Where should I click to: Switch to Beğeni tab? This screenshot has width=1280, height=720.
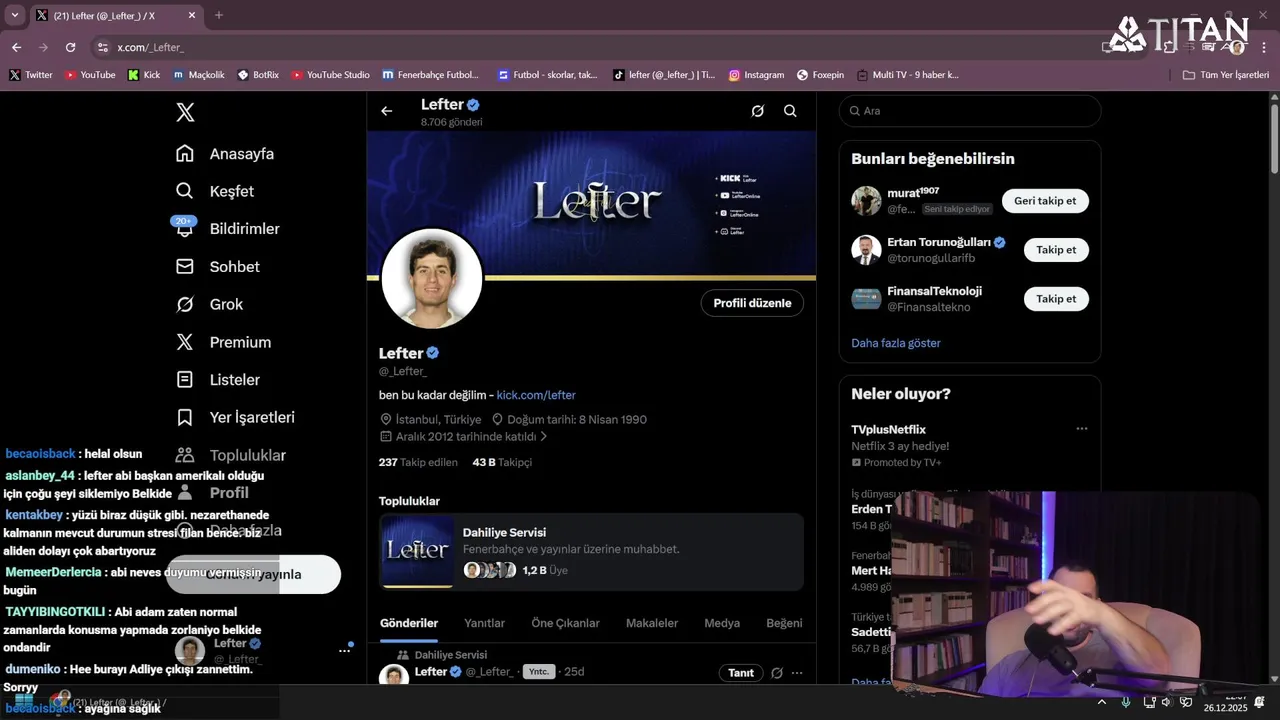click(784, 623)
